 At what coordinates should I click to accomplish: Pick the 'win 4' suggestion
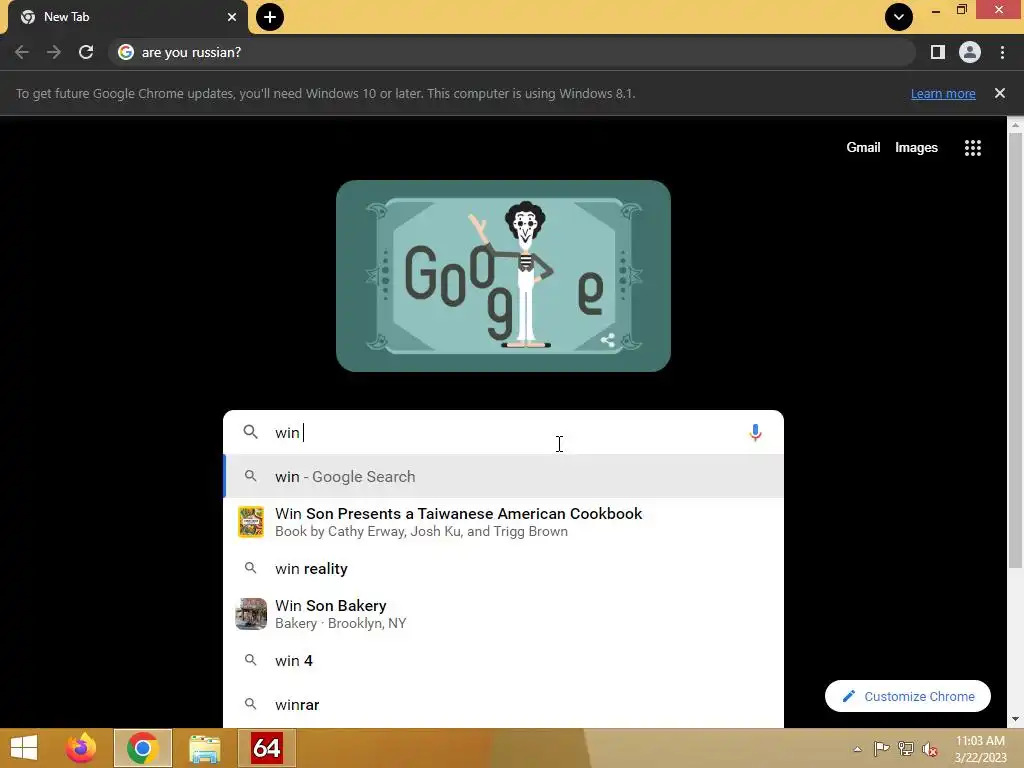(503, 661)
